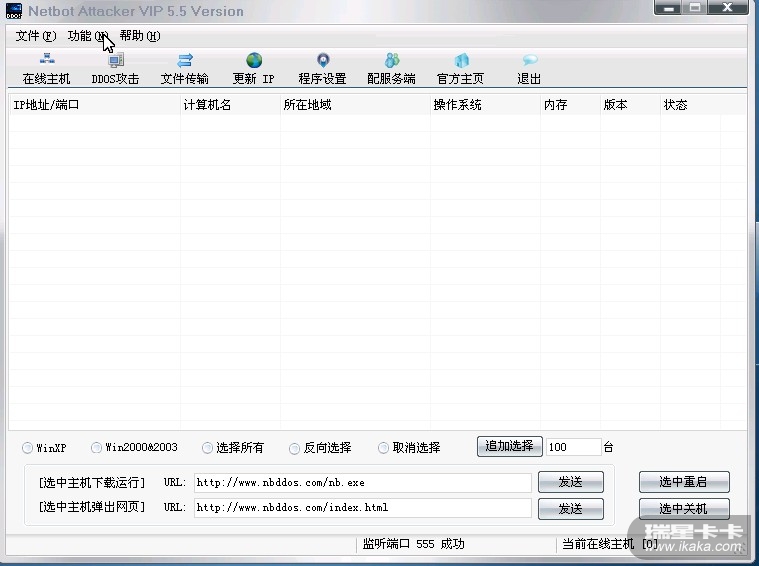Image resolution: width=759 pixels, height=566 pixels.
Task: Sort by the IP地址/端口 column header
Action: [95, 105]
